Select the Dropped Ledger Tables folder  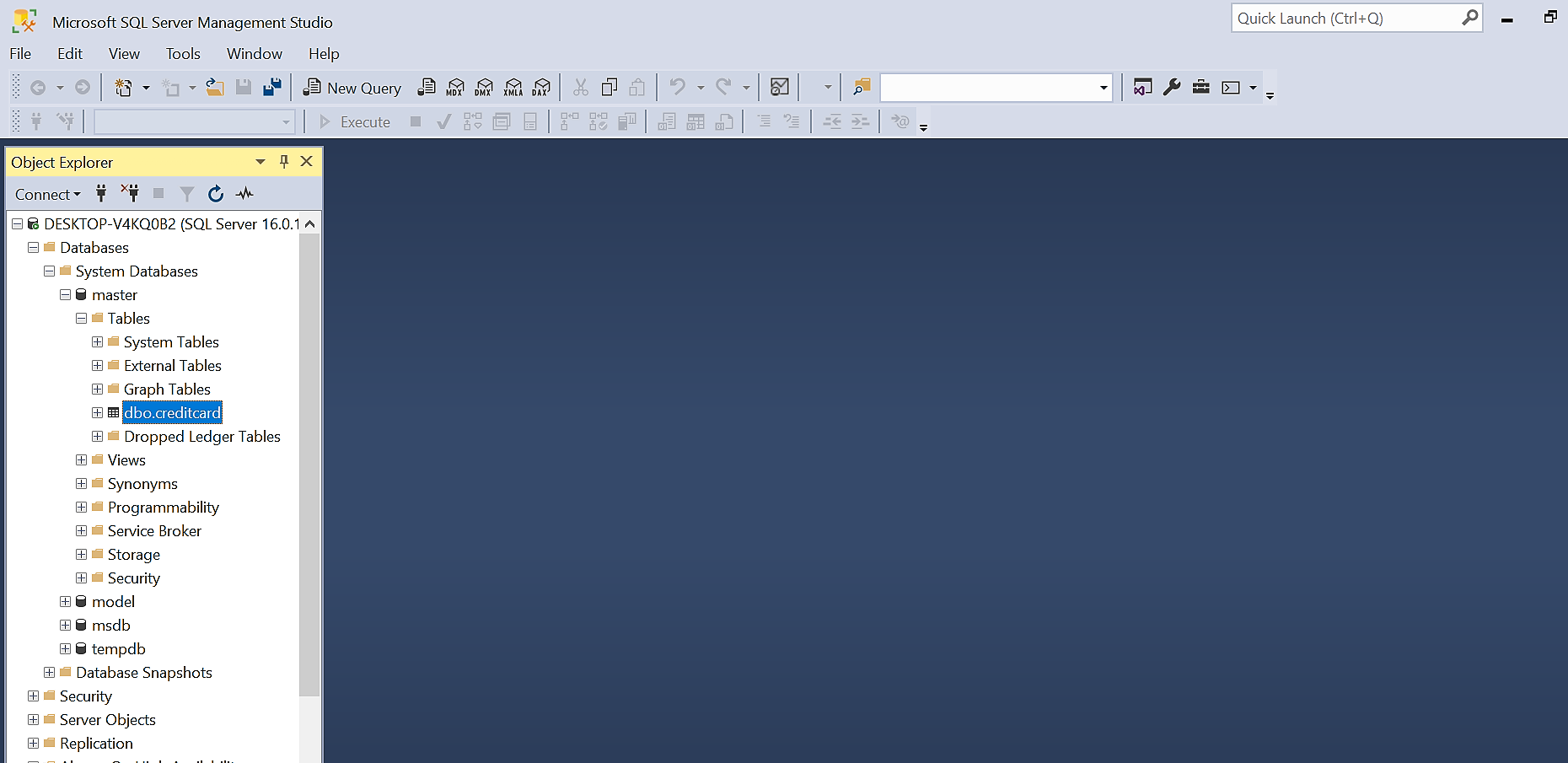click(202, 437)
